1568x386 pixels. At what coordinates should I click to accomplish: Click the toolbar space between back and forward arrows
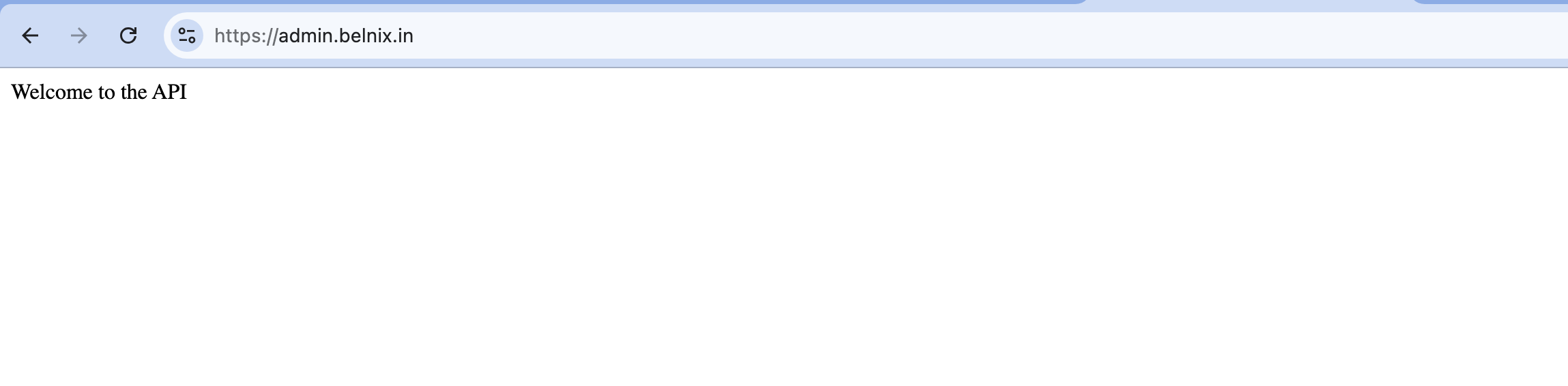point(55,35)
